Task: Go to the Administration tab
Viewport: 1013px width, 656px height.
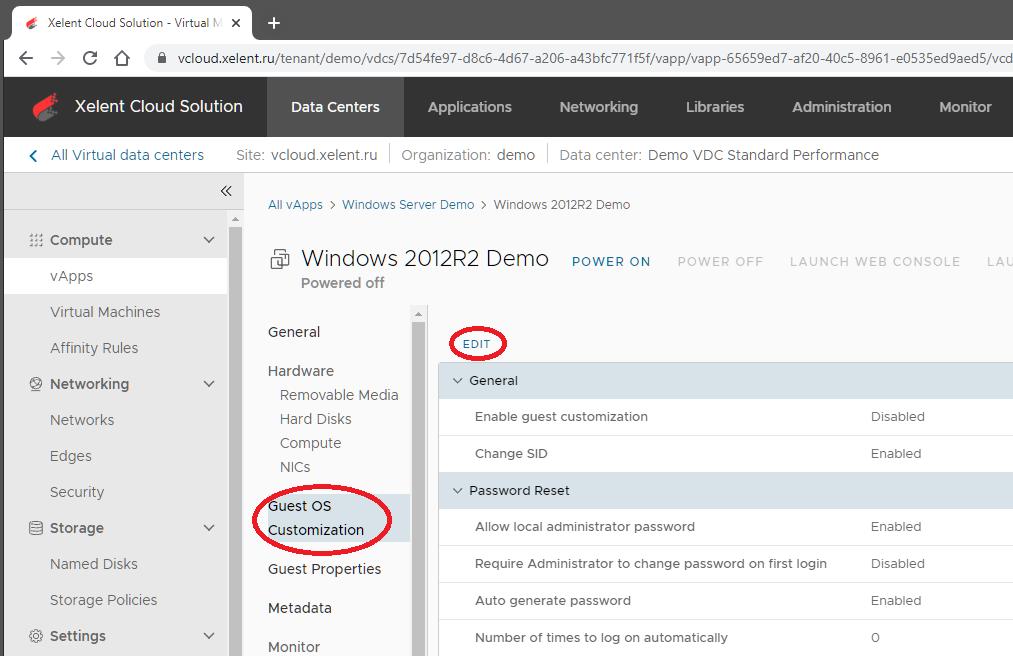Action: point(842,107)
